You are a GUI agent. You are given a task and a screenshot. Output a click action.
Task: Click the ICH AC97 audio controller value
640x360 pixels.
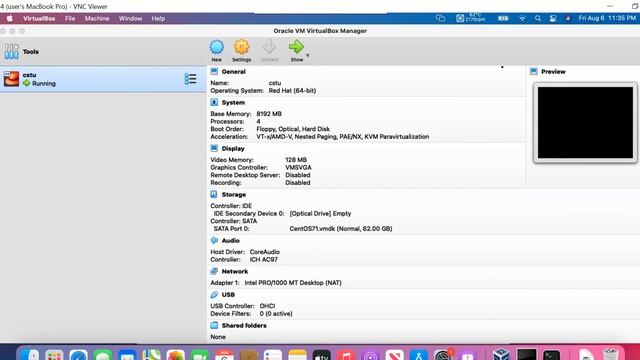[x=264, y=260]
